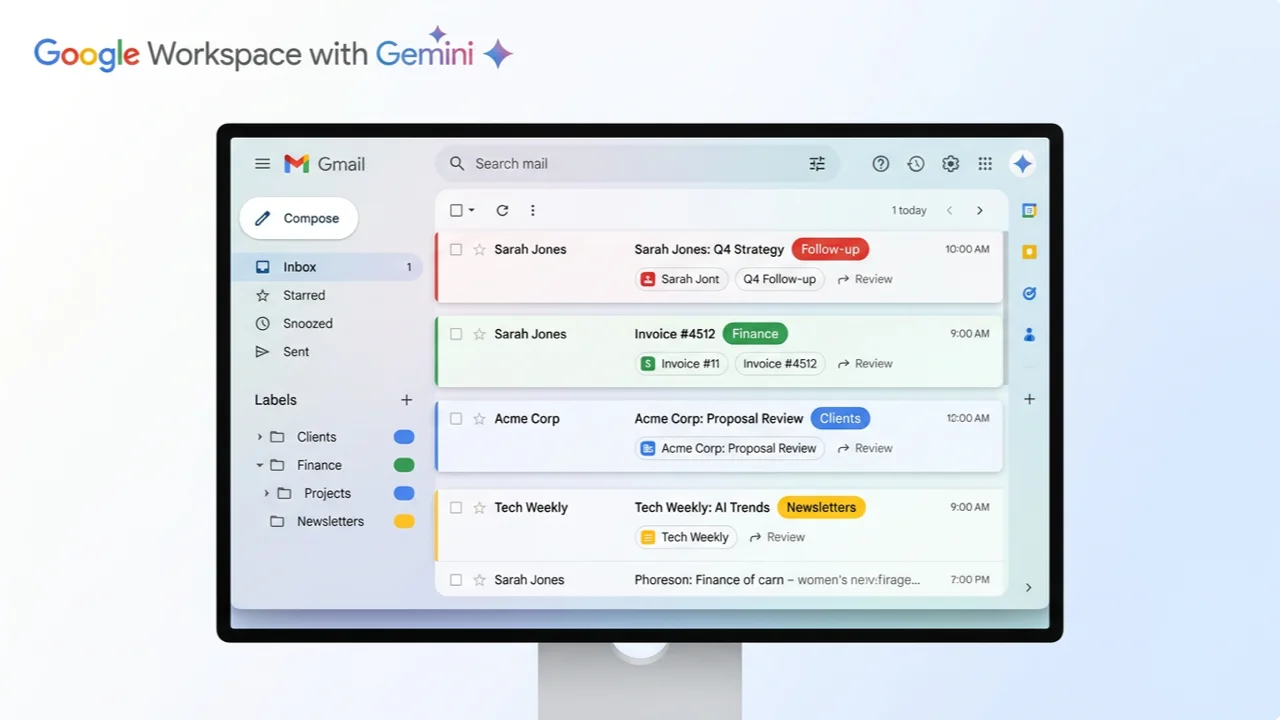Click the search magnifier icon
Screen dimensions: 1280x720
tap(457, 164)
